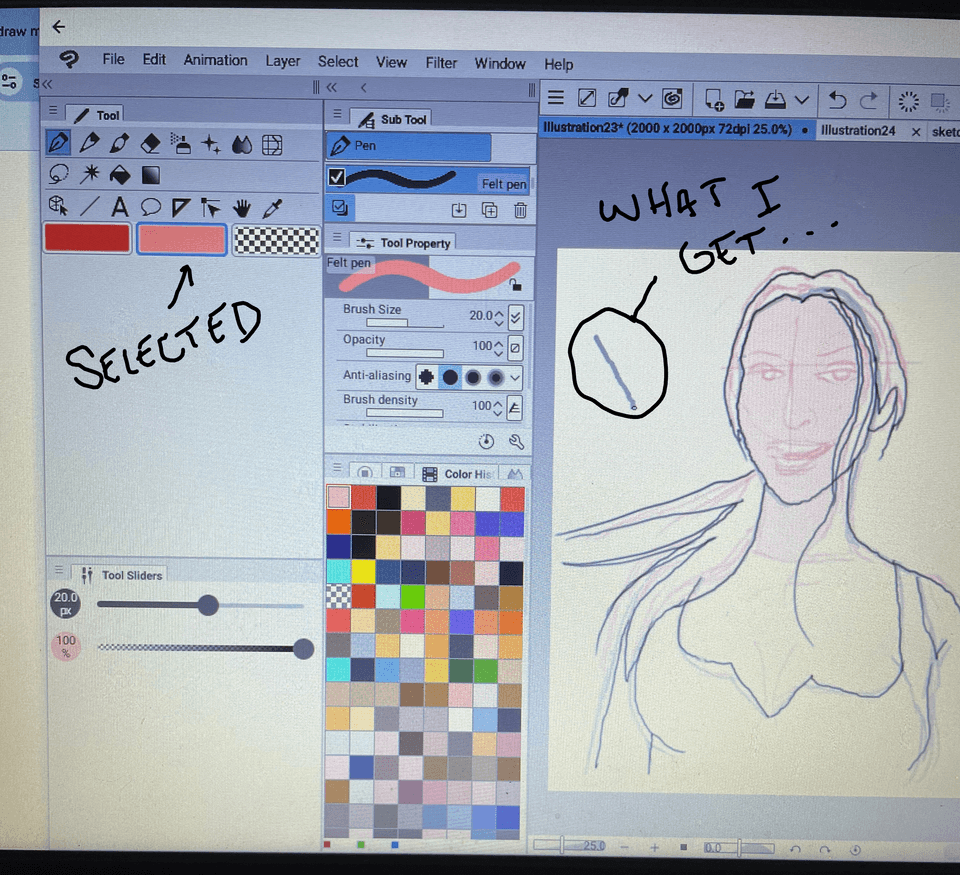The height and width of the screenshot is (875, 960).
Task: Open the Brush Size options dropdown
Action: click(x=515, y=317)
